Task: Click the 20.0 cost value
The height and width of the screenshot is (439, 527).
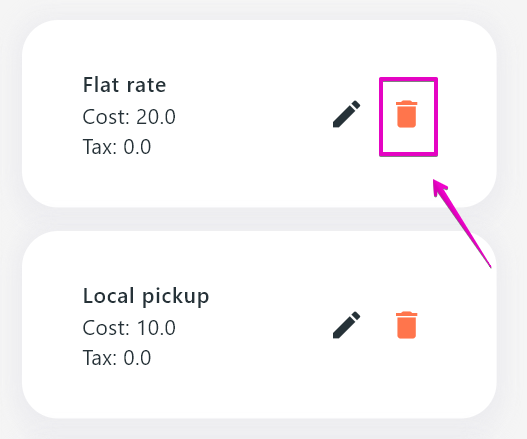Action: (x=156, y=117)
